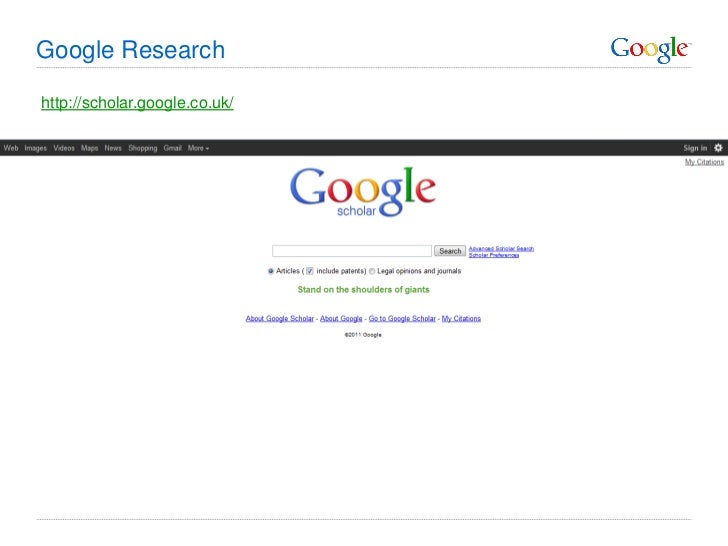Click the Google Scholar logo
The height and width of the screenshot is (546, 728).
[x=363, y=192]
